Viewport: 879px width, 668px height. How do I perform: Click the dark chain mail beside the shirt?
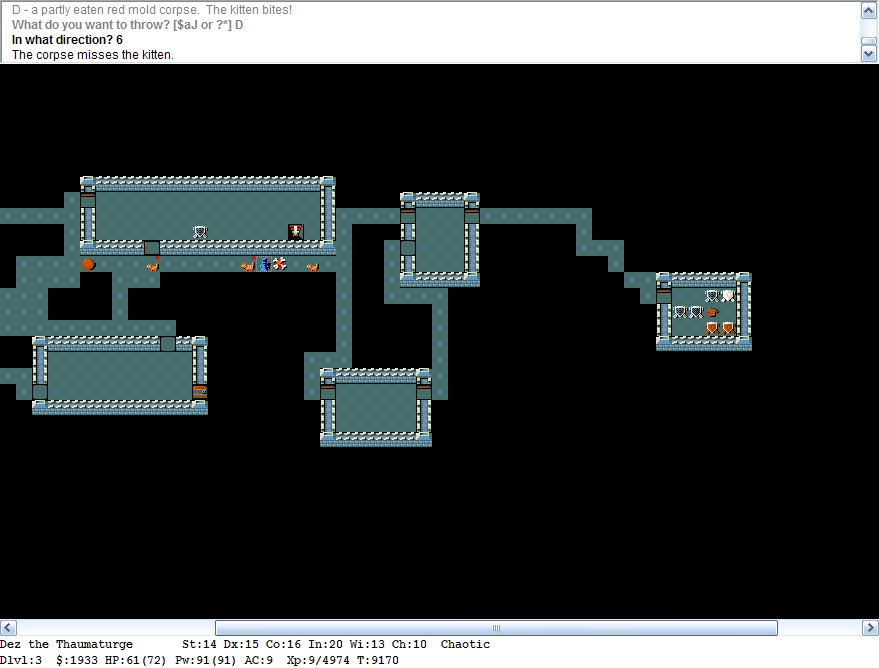click(x=696, y=312)
